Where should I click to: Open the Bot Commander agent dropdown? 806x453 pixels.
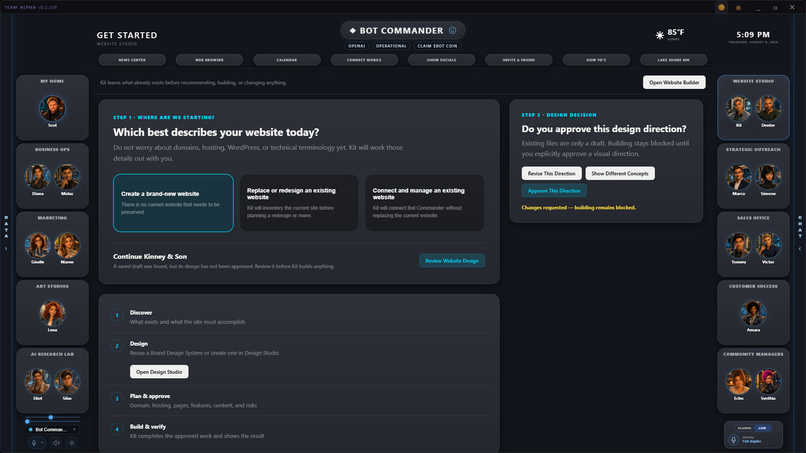52,429
